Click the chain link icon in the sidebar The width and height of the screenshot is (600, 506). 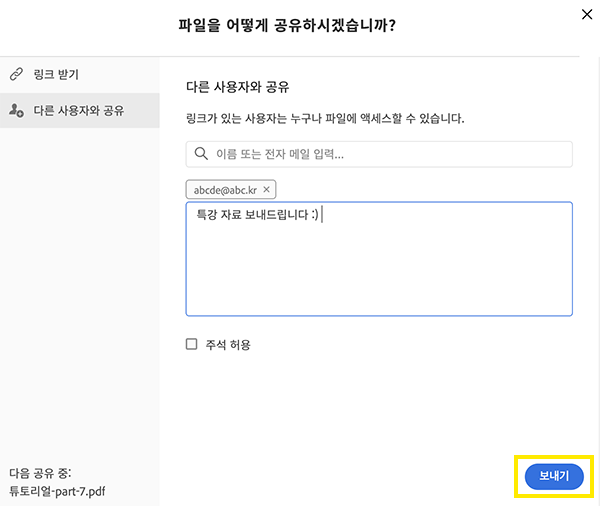16,75
